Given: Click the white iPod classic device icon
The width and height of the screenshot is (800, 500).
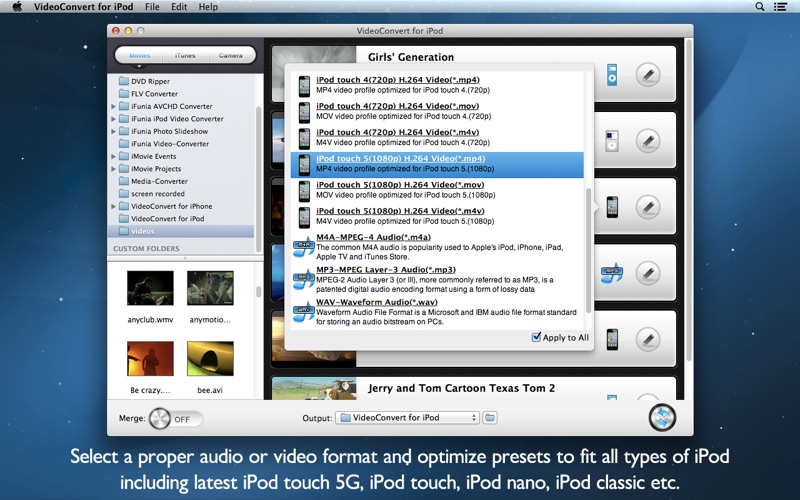Looking at the screenshot, I should point(612,141).
